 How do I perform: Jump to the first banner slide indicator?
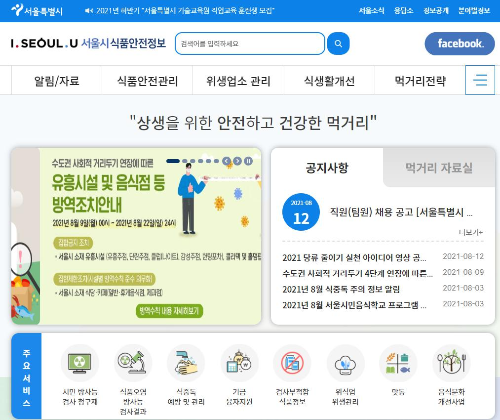(x=173, y=161)
